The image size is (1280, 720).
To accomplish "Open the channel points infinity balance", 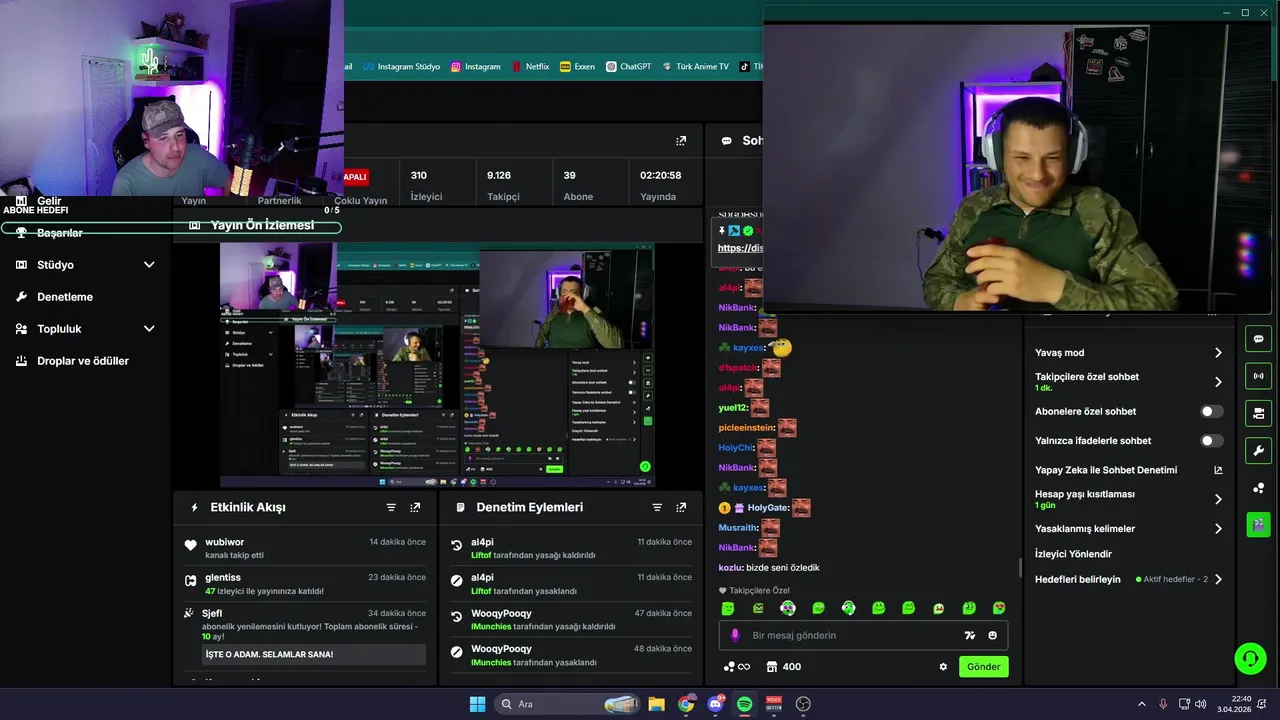I will pos(736,667).
